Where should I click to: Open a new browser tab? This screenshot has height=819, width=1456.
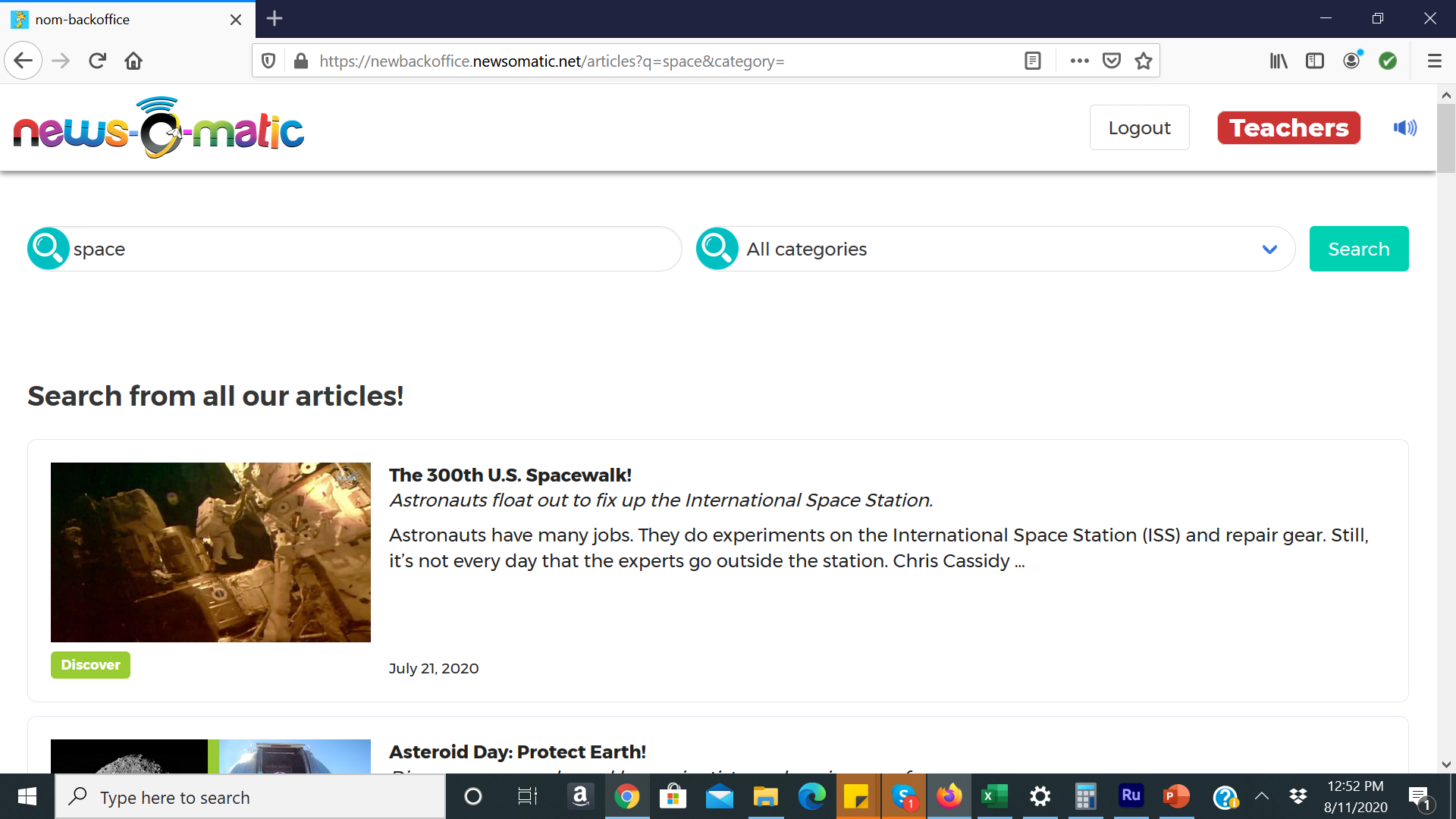tap(275, 19)
